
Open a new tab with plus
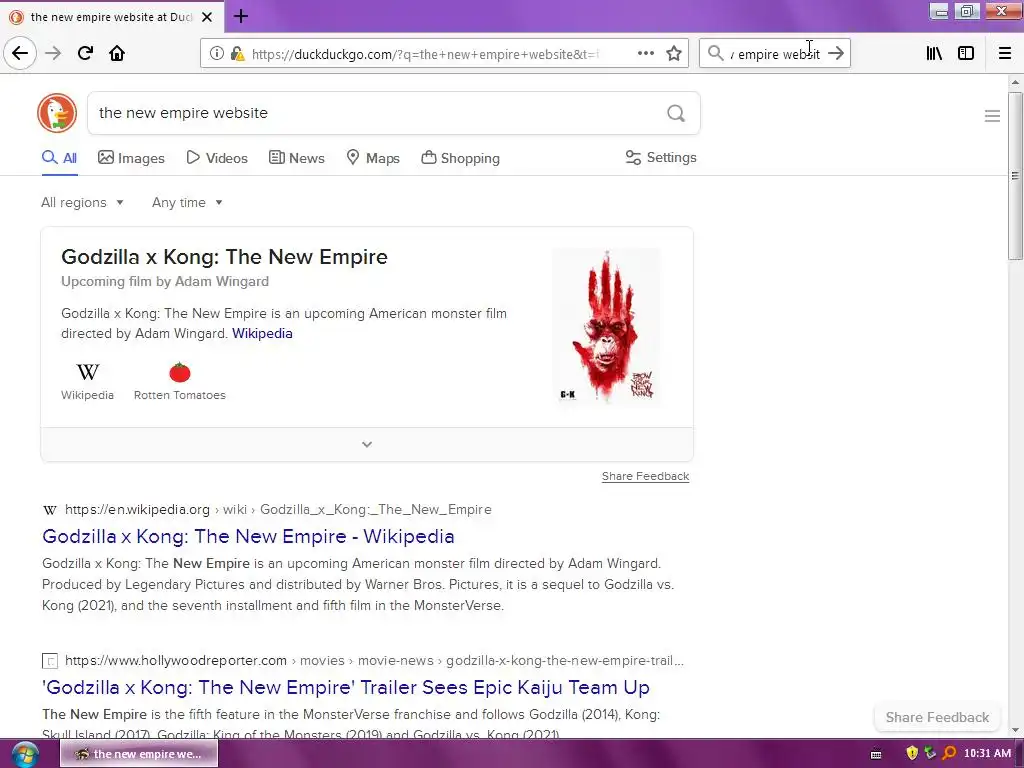click(x=241, y=16)
